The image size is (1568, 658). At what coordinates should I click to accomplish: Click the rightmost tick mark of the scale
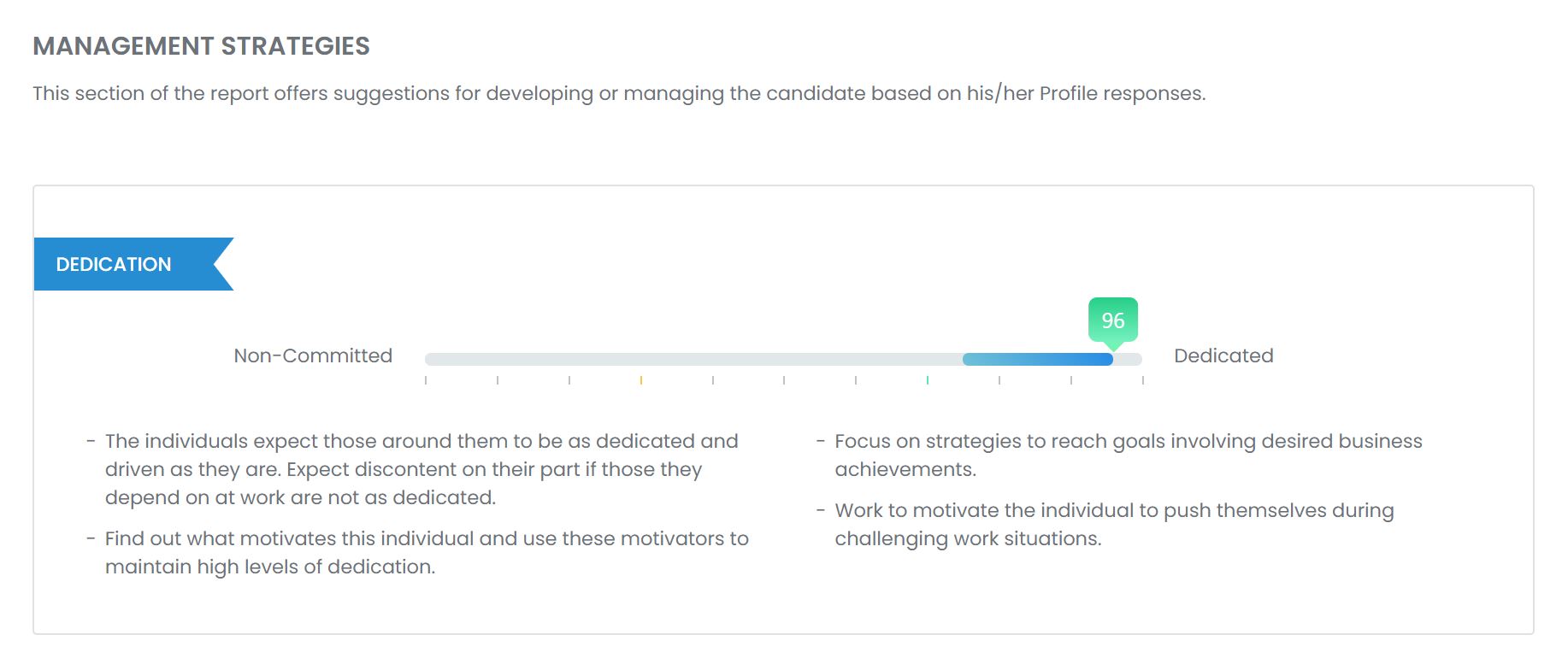(x=1142, y=379)
